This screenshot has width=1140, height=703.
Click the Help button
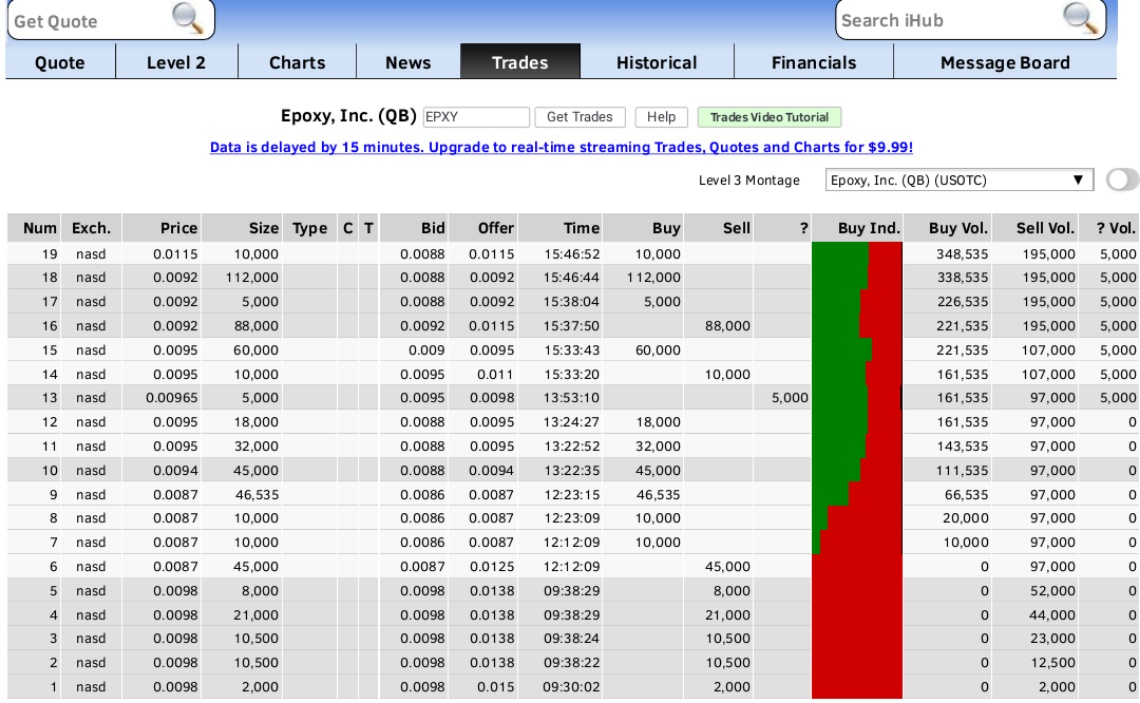pyautogui.click(x=661, y=117)
